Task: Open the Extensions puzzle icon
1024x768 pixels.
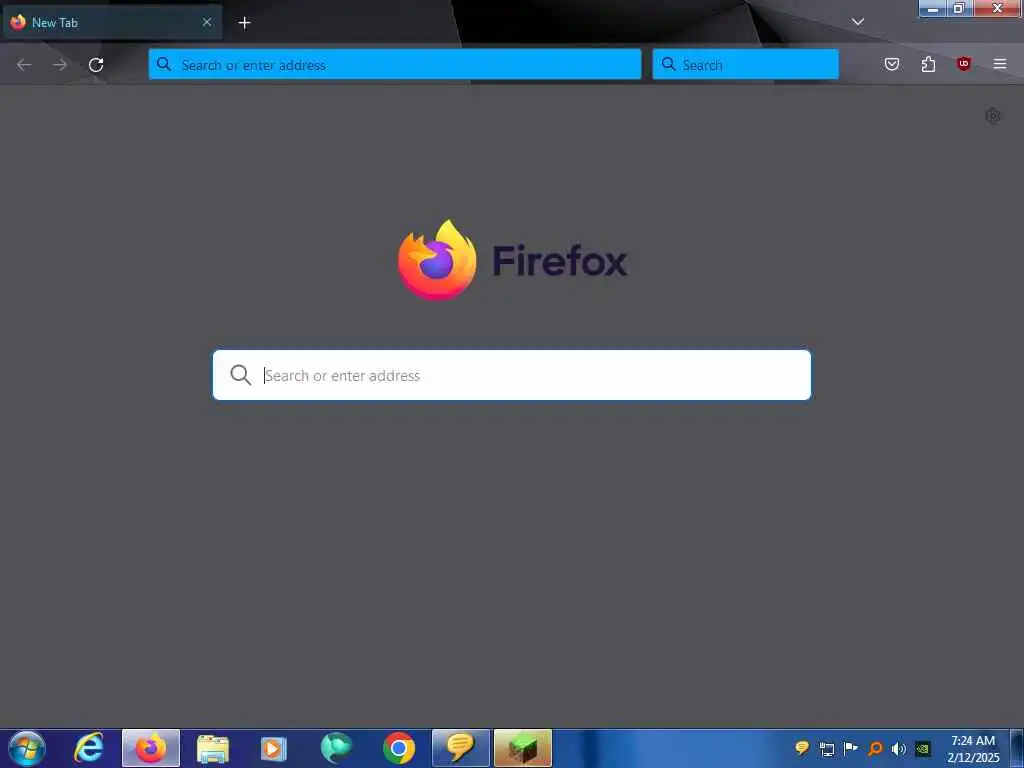Action: tap(928, 64)
